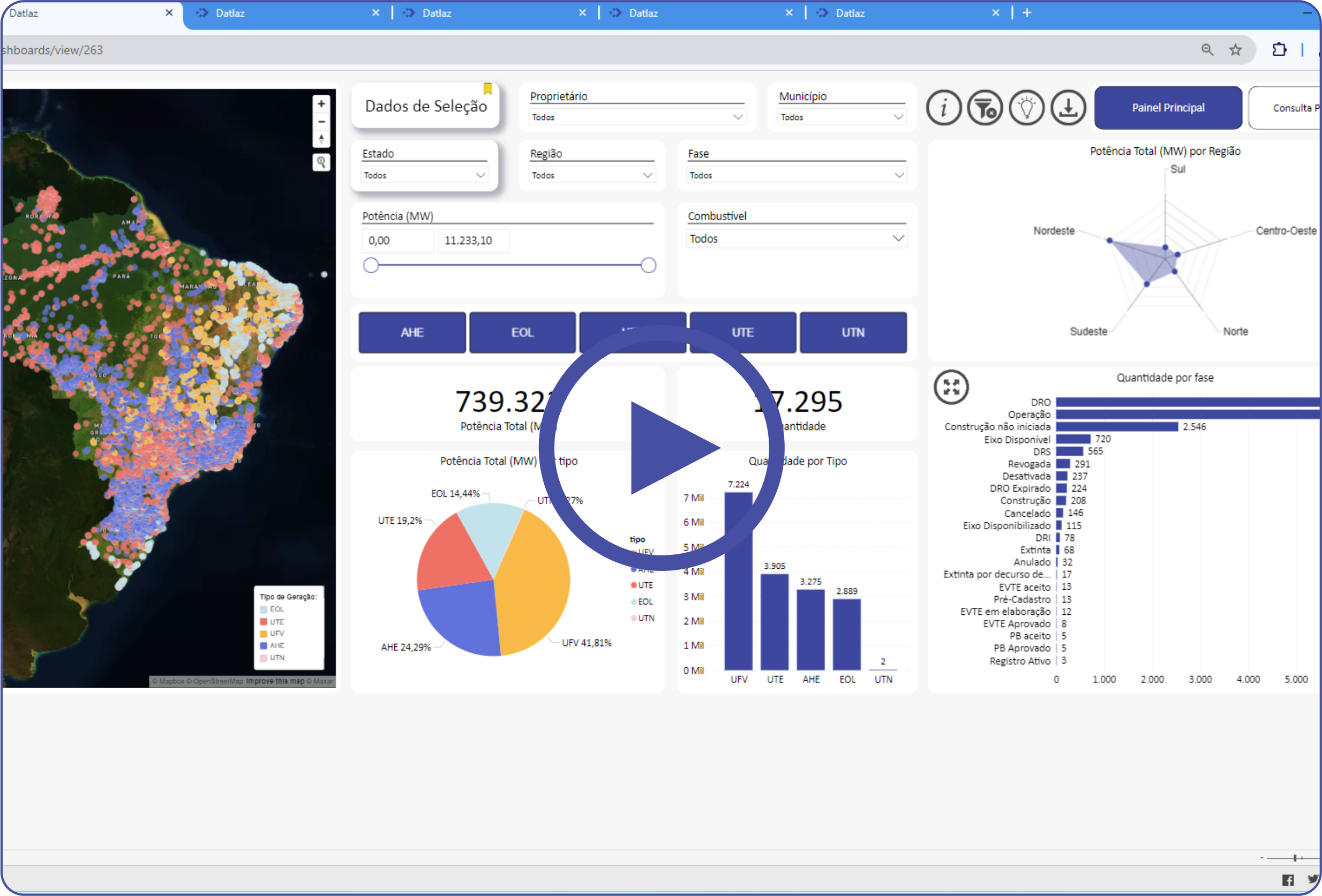1322x896 pixels.
Task: Open a new browser tab
Action: [1027, 13]
